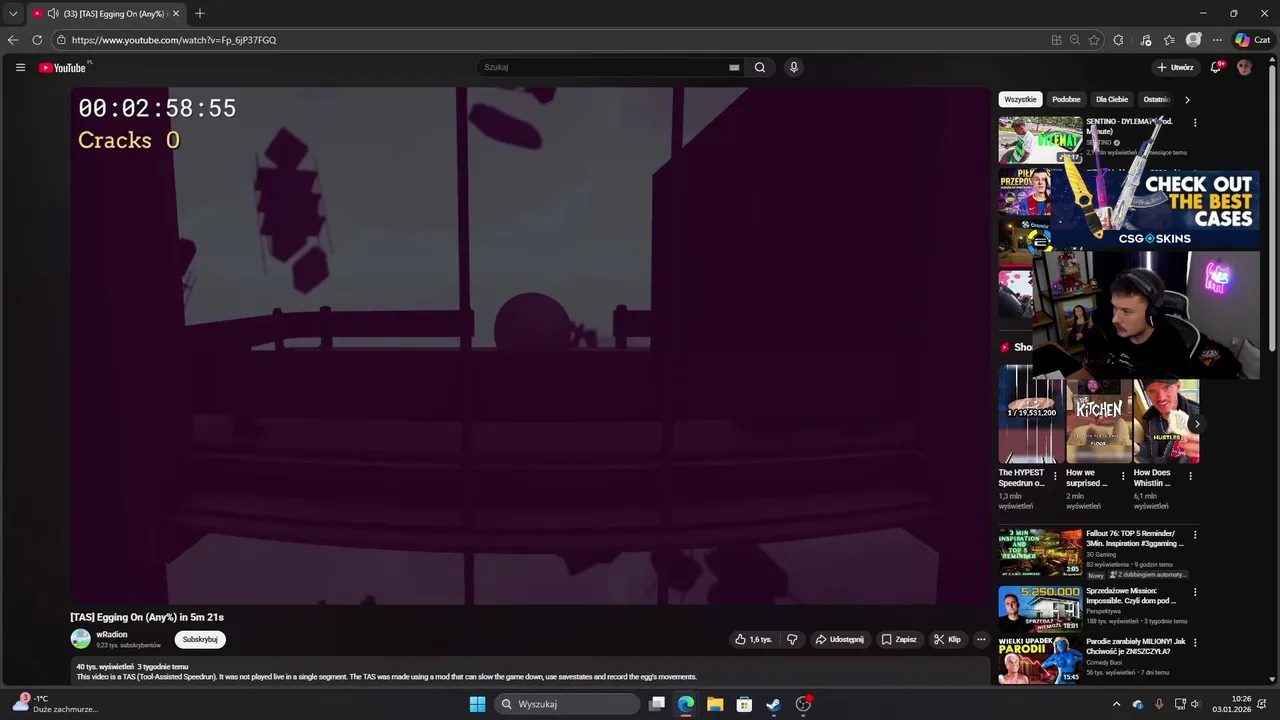Open the on-screen keyboard icon in search box
The height and width of the screenshot is (720, 1280).
click(x=734, y=68)
